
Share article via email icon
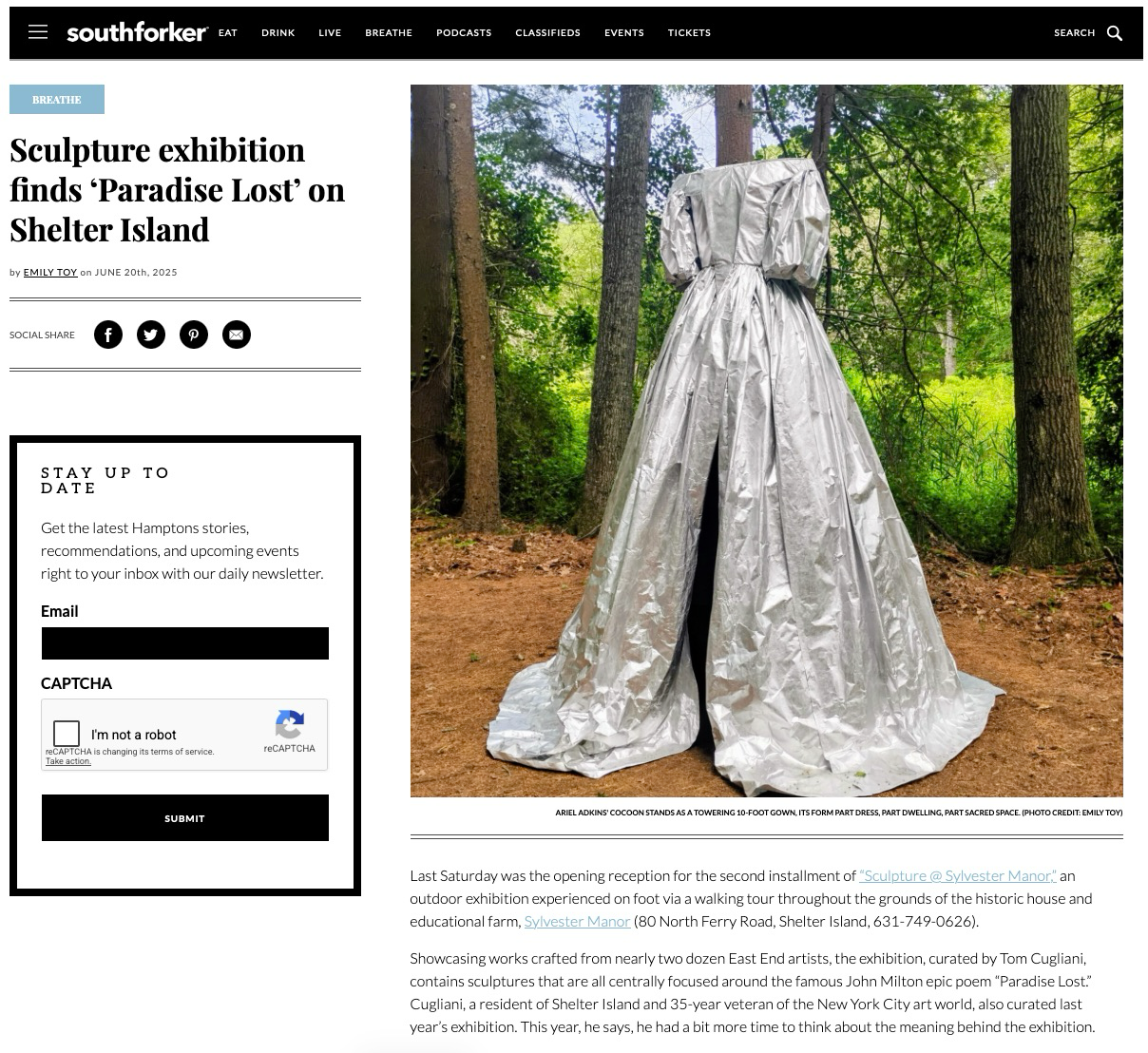tap(237, 335)
